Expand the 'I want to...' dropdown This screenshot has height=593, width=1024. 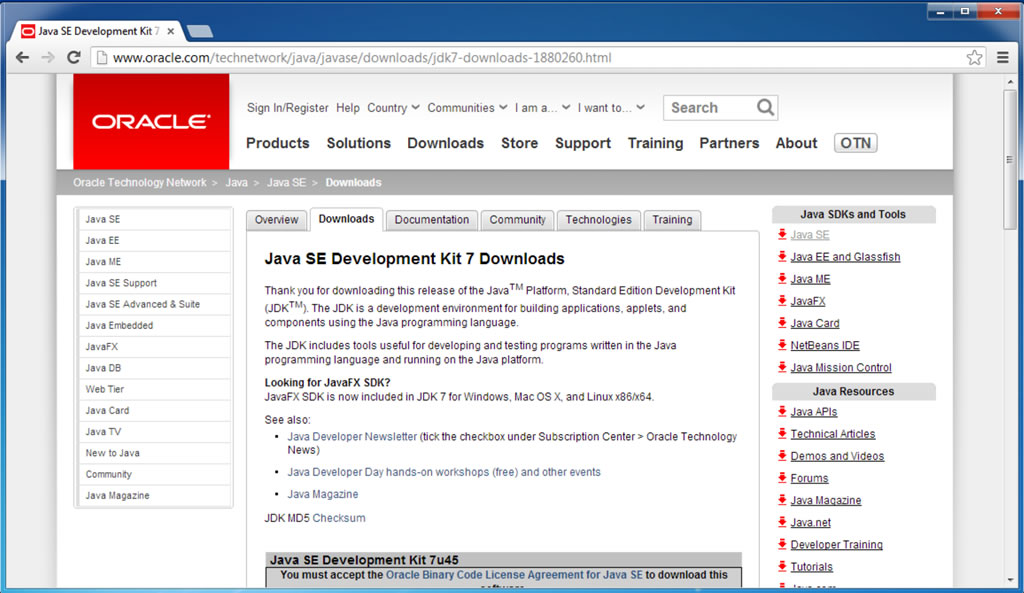[611, 108]
